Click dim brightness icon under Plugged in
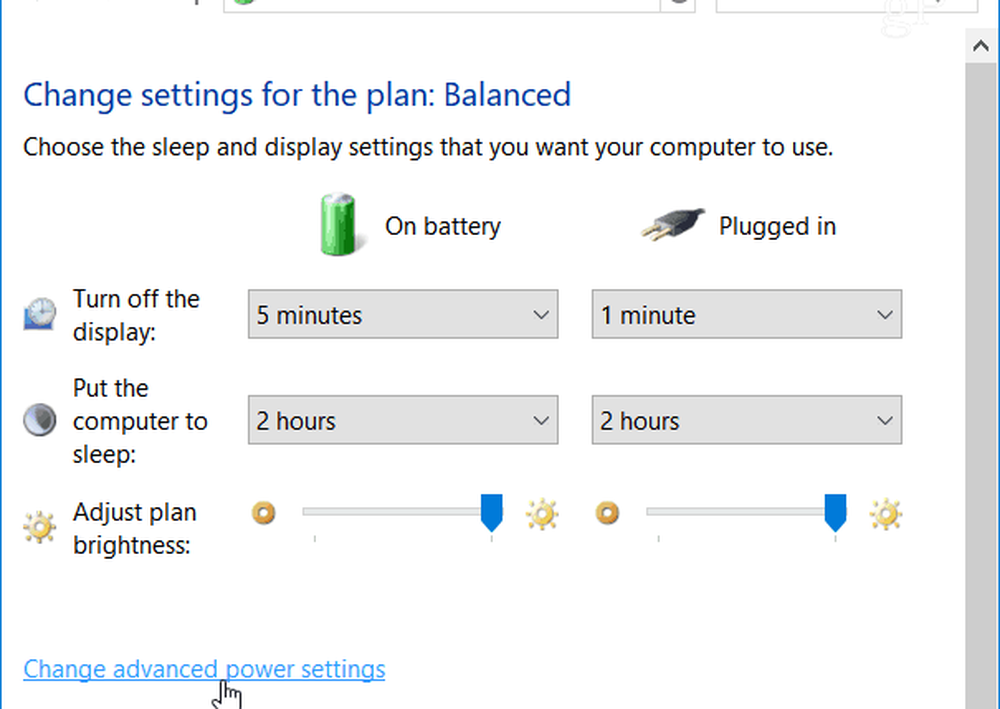The width and height of the screenshot is (1000, 709). coord(607,513)
